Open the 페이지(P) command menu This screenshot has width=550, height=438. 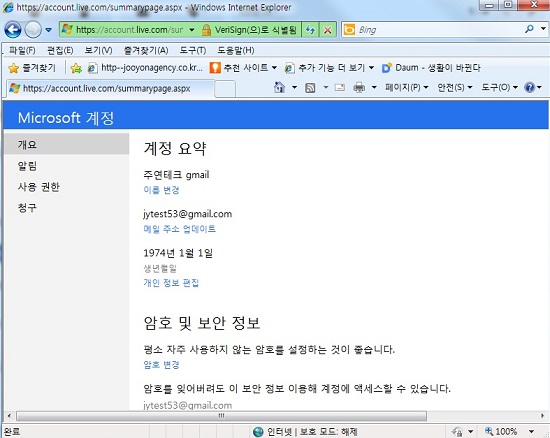[x=407, y=87]
